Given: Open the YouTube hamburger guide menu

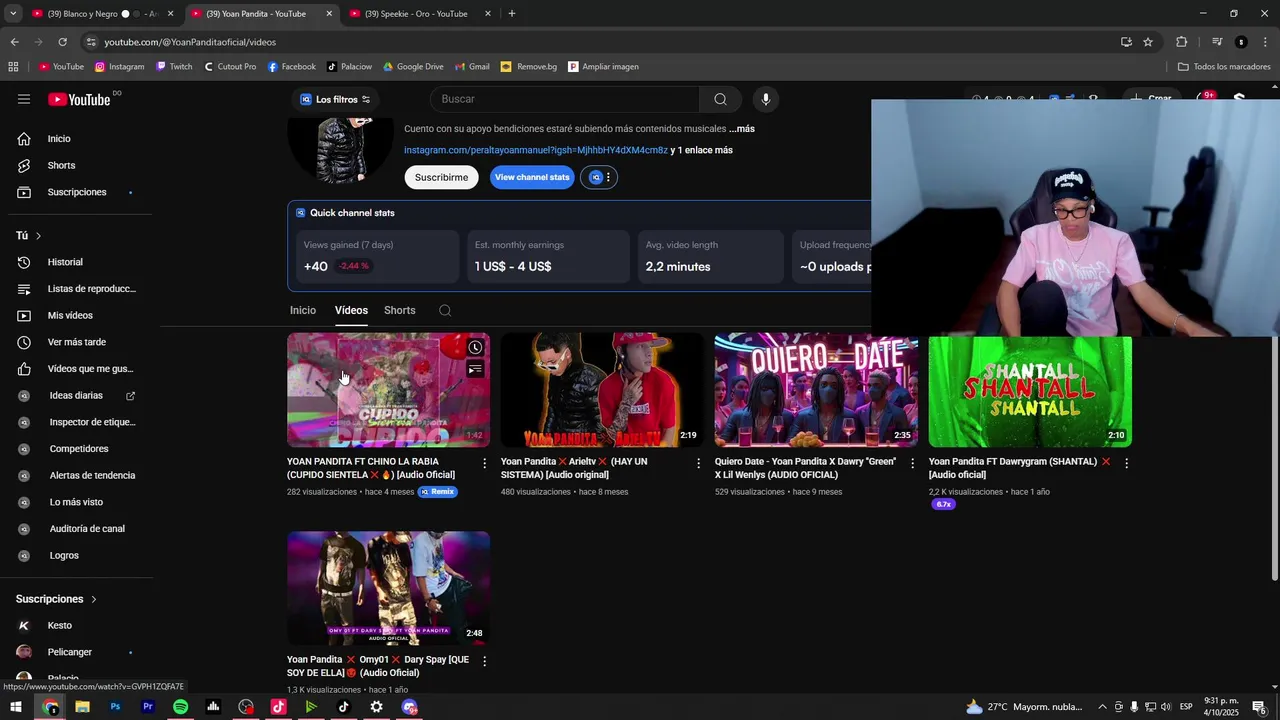Looking at the screenshot, I should [24, 99].
